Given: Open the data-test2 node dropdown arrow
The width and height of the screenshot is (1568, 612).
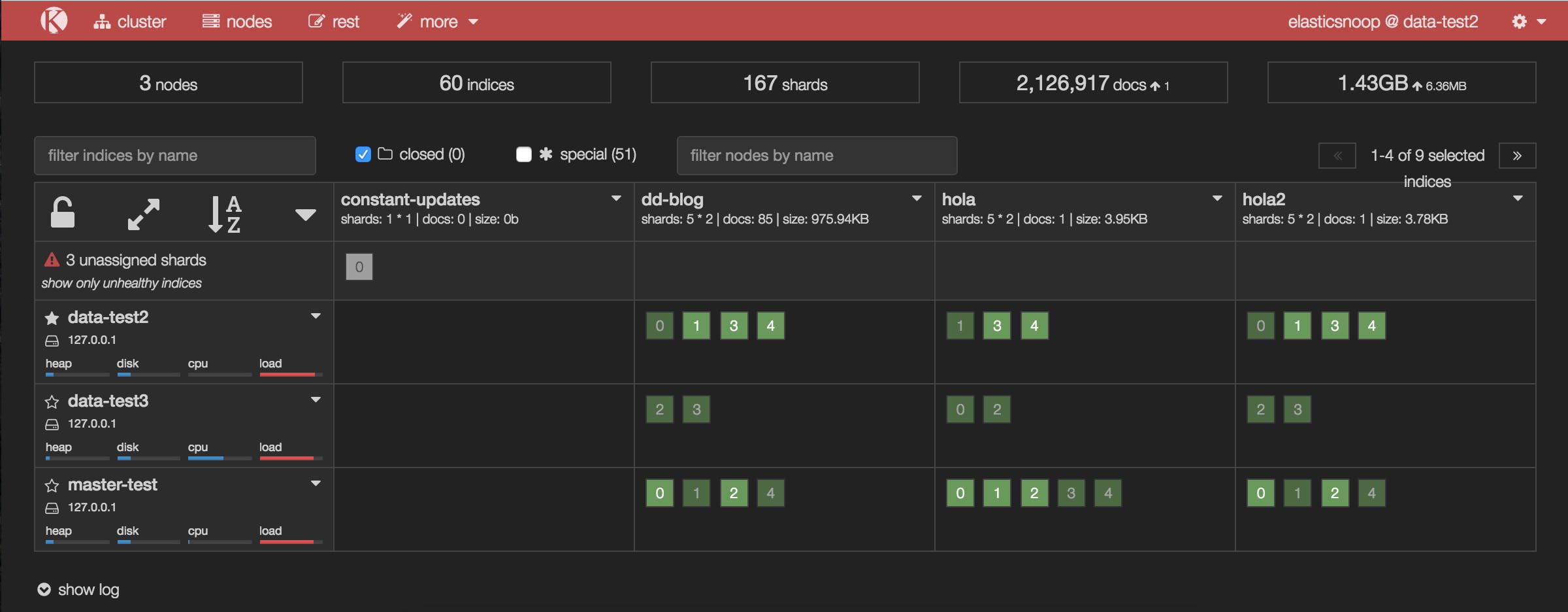Looking at the screenshot, I should (x=316, y=316).
